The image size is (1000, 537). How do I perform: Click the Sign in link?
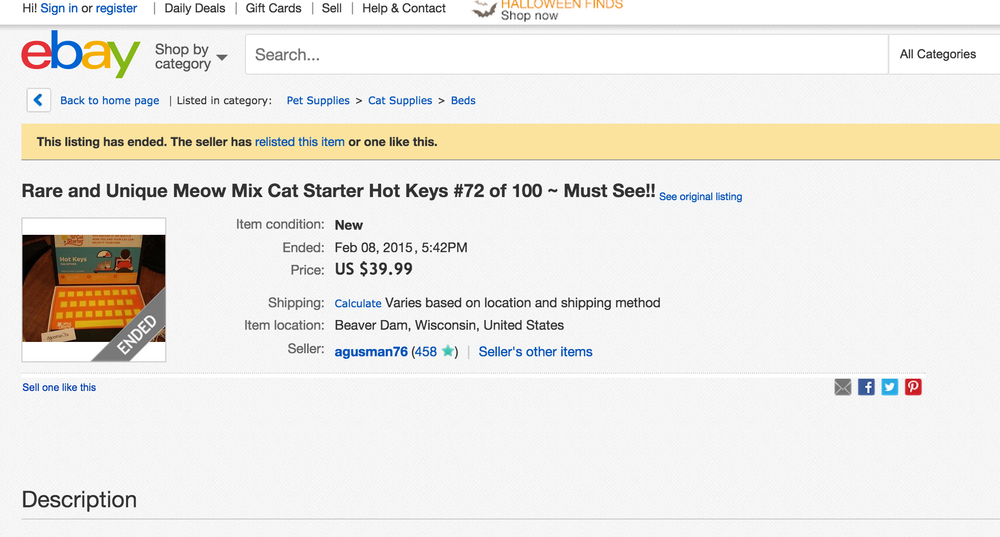tap(59, 8)
